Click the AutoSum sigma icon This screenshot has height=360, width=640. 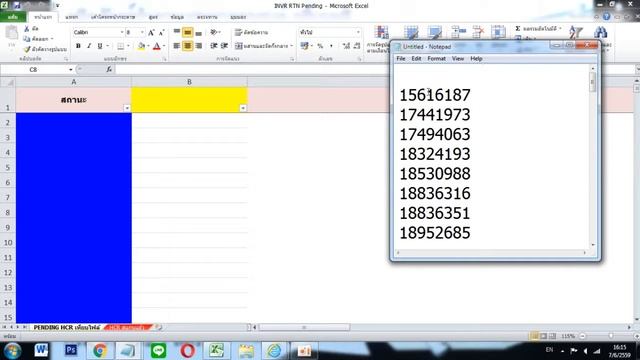(x=518, y=29)
